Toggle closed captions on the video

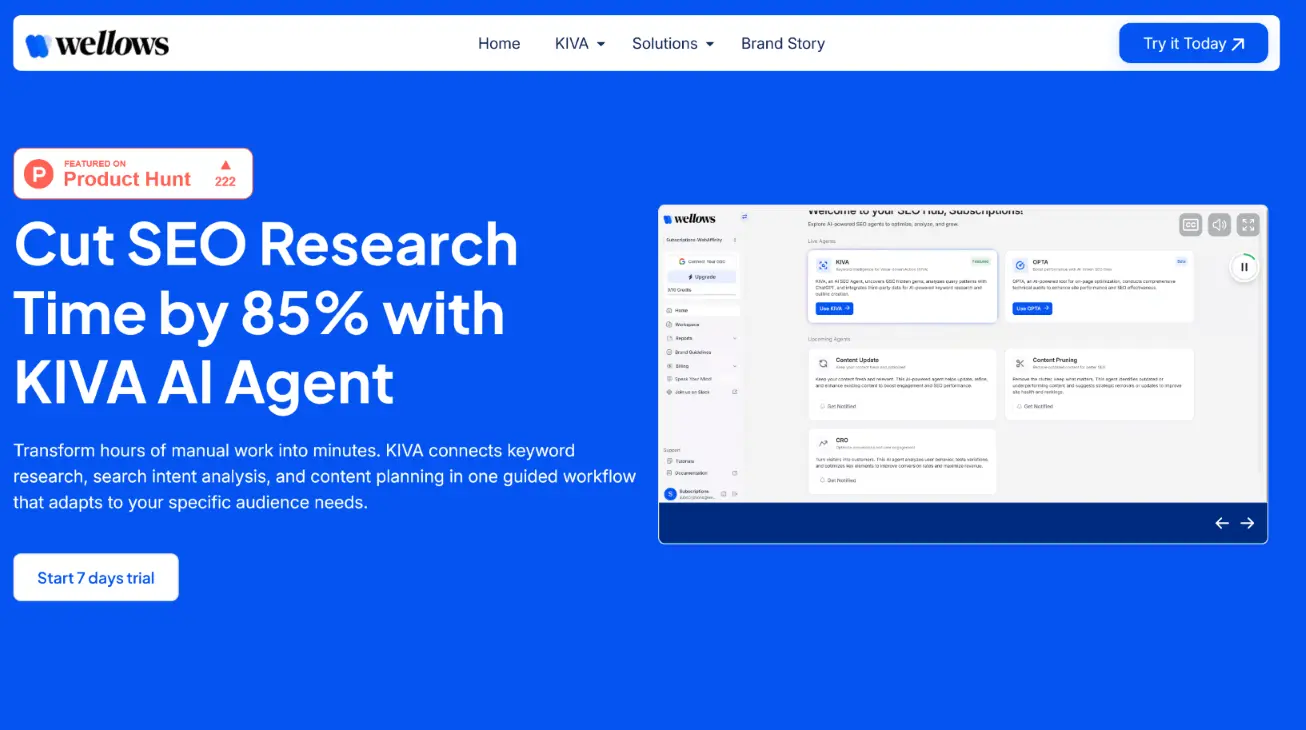click(1190, 225)
